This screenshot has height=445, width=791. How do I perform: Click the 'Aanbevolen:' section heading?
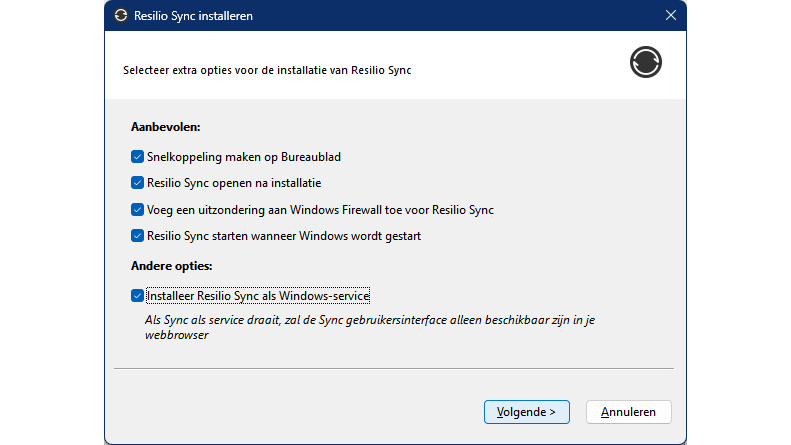click(165, 128)
